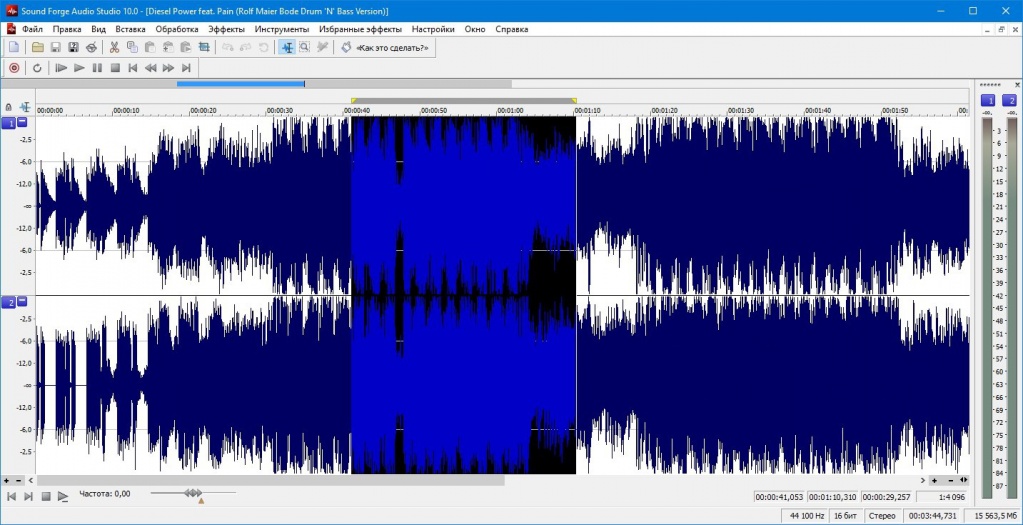The image size is (1023, 525).
Task: Click the Save As toolbar icon
Action: pyautogui.click(x=74, y=47)
